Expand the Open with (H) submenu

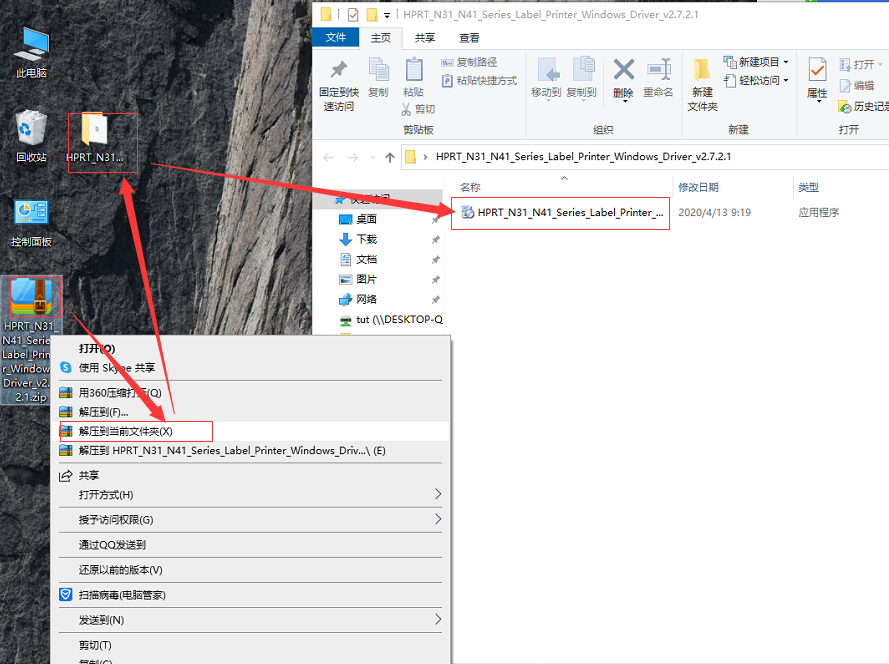[438, 494]
